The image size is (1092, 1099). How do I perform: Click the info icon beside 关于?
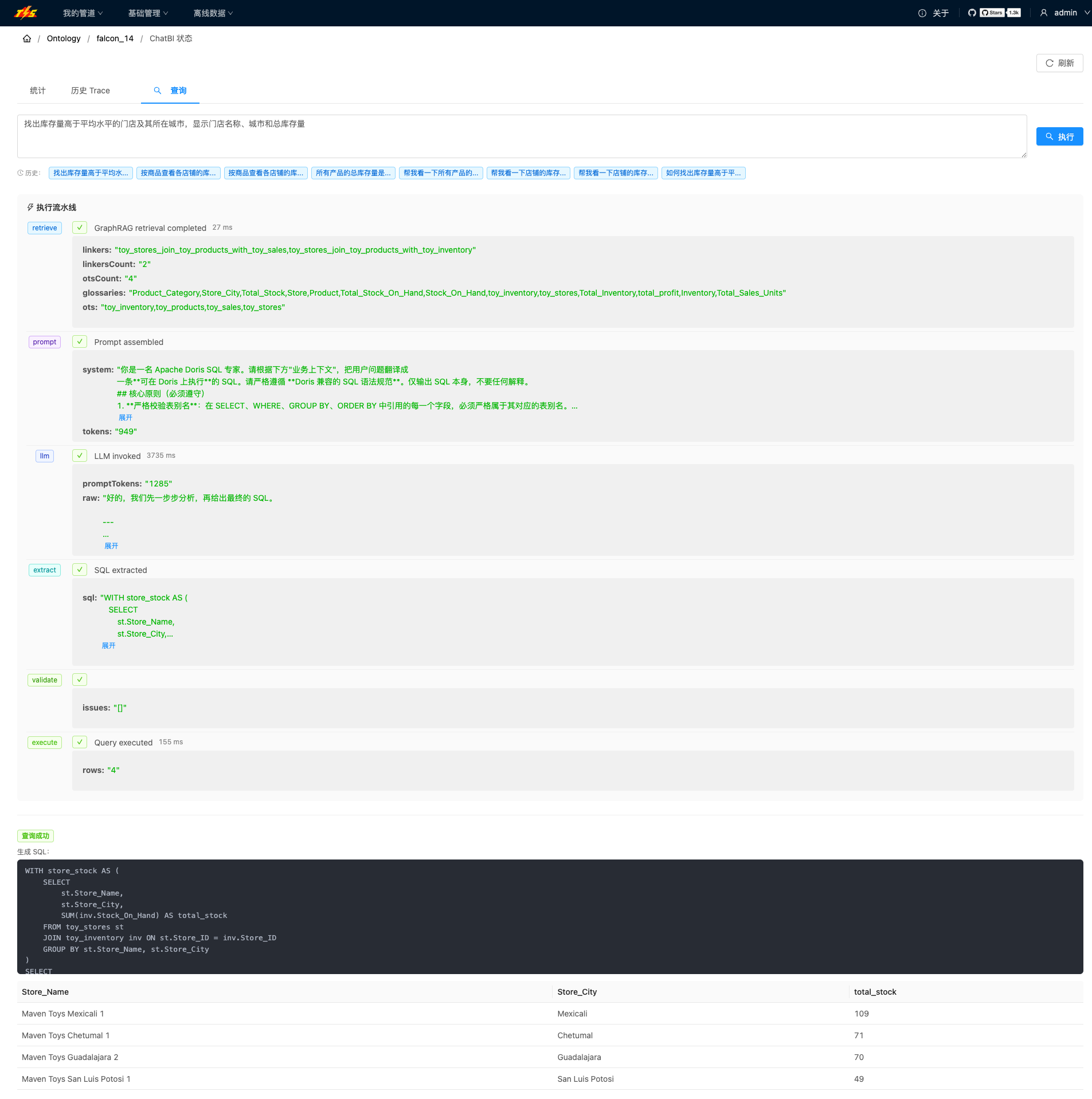tap(922, 13)
